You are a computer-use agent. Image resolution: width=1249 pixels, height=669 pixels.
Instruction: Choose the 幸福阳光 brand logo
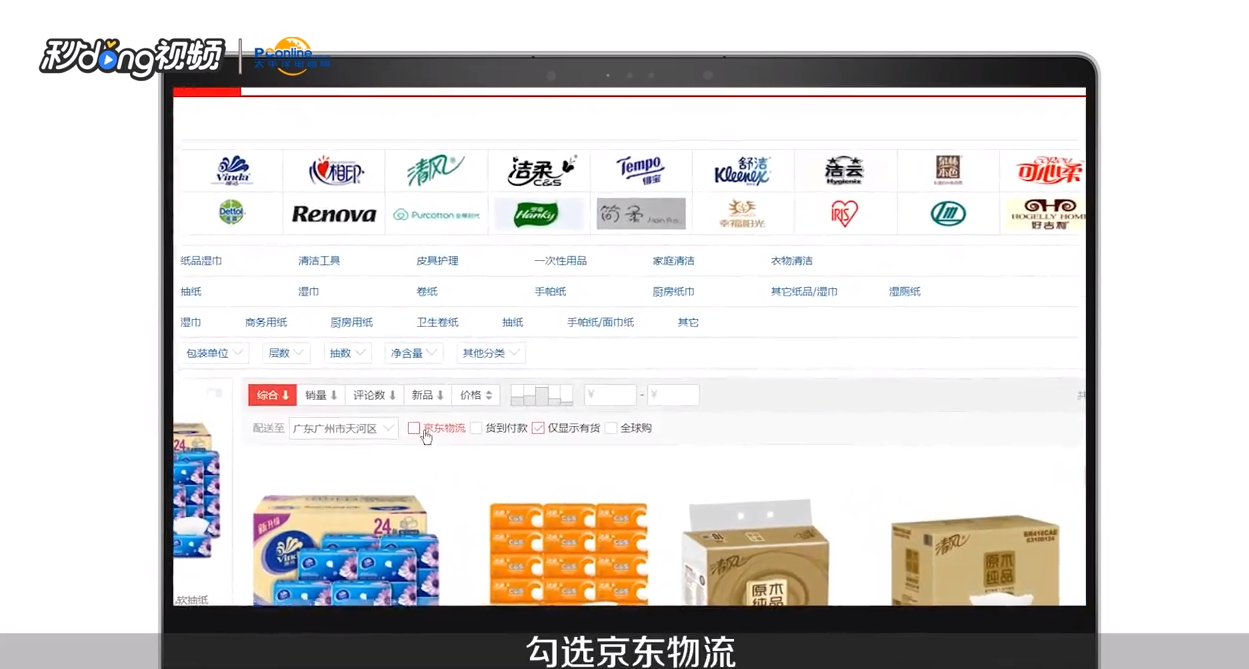pyautogui.click(x=743, y=214)
